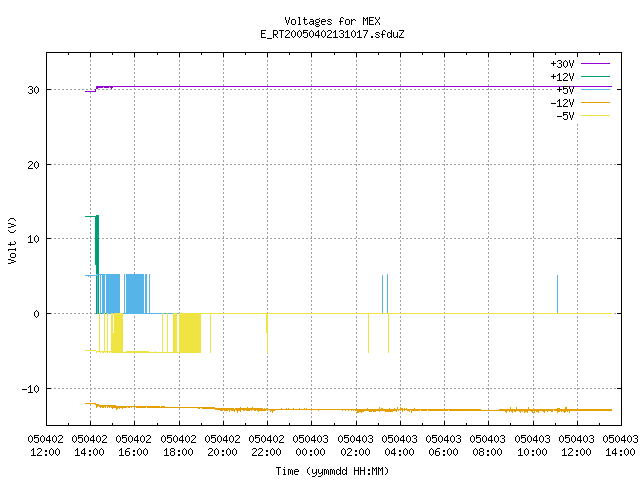Viewport: 640px width, 480px height.
Task: Click the green +12V drop near 14:00
Action: tap(97, 264)
